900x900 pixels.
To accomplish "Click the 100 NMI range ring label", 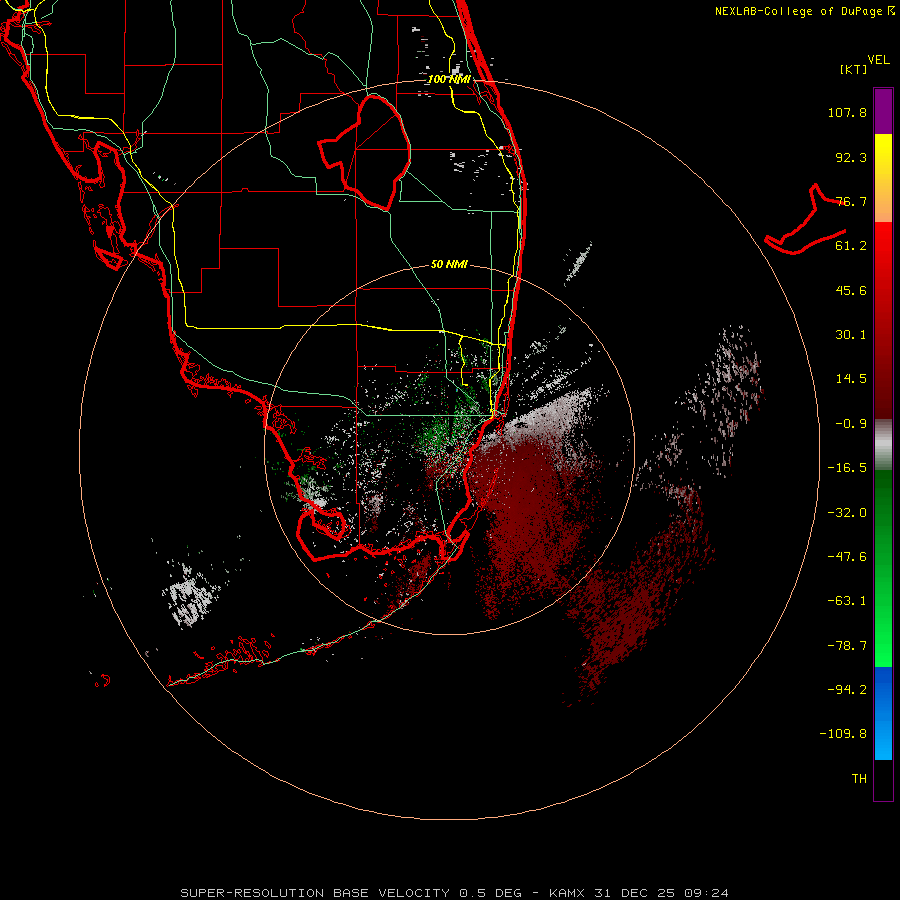I will (449, 79).
